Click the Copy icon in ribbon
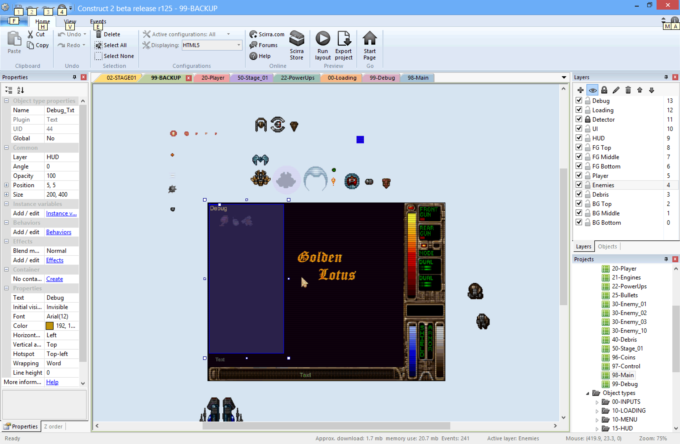680x444 pixels. point(30,45)
